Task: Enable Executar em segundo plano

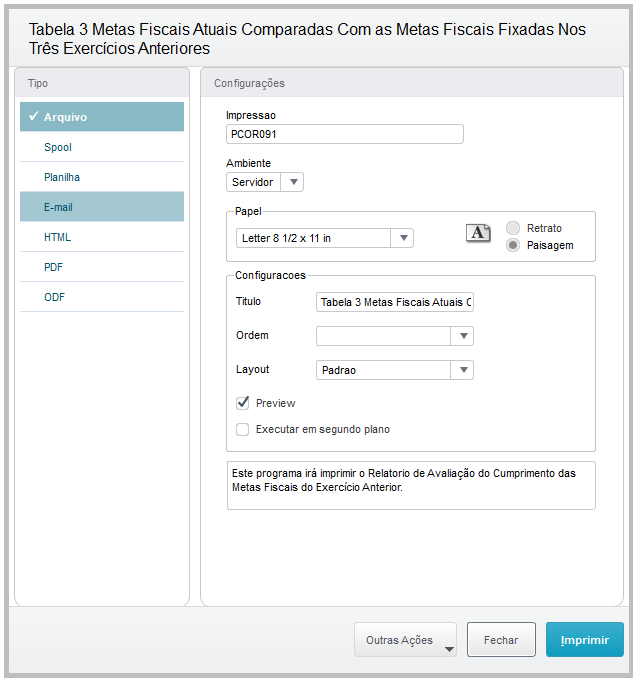Action: click(x=243, y=429)
